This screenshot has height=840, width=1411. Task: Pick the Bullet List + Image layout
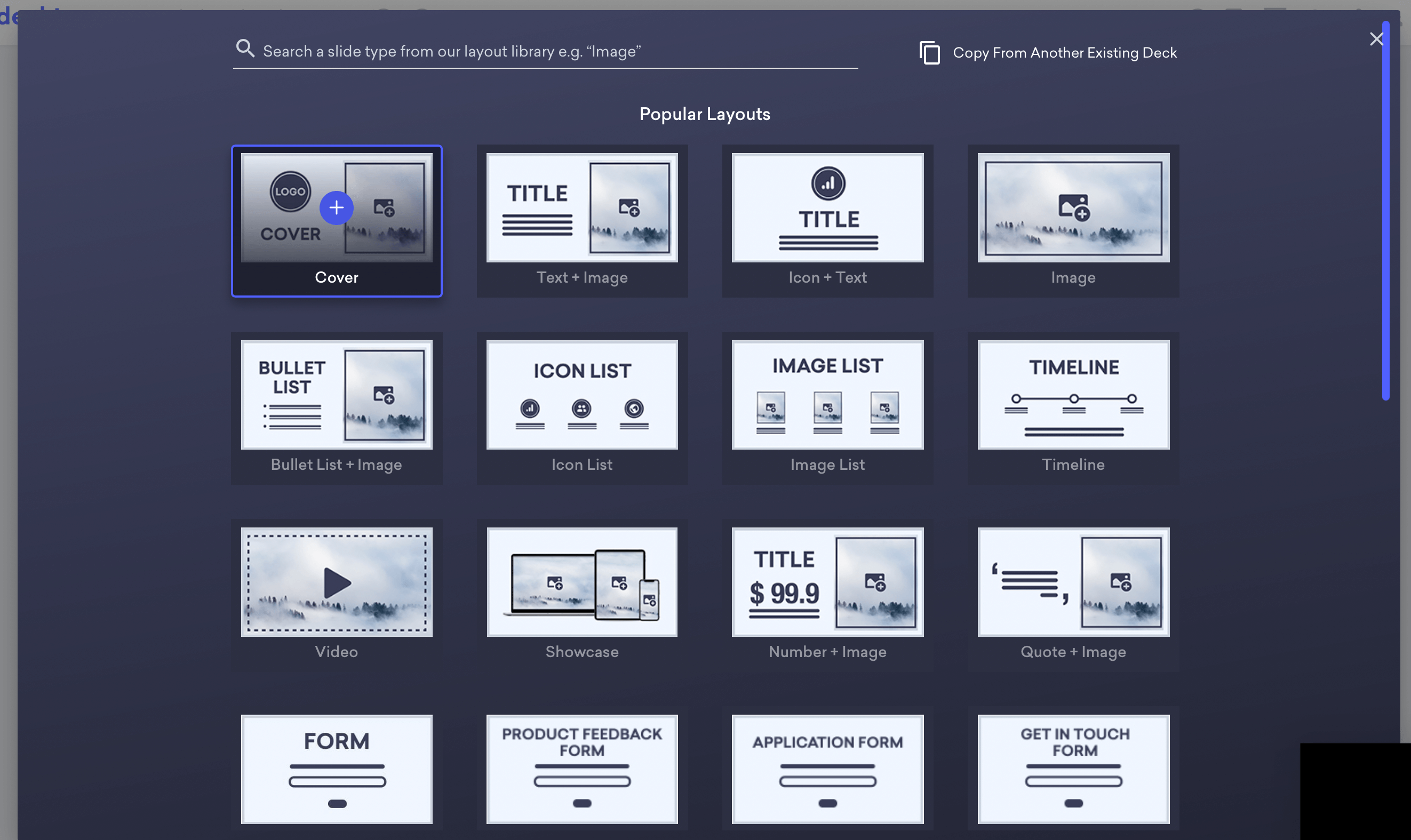coord(336,407)
